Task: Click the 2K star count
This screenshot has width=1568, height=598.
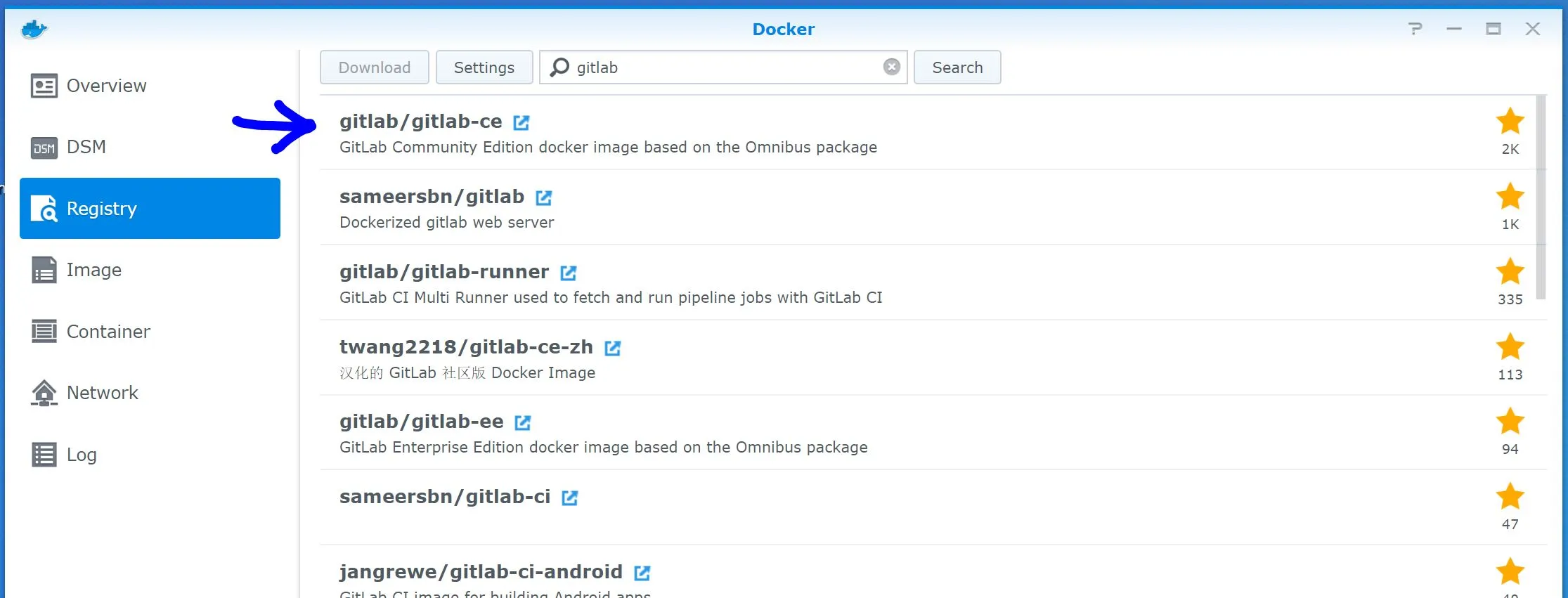Action: tap(1510, 149)
